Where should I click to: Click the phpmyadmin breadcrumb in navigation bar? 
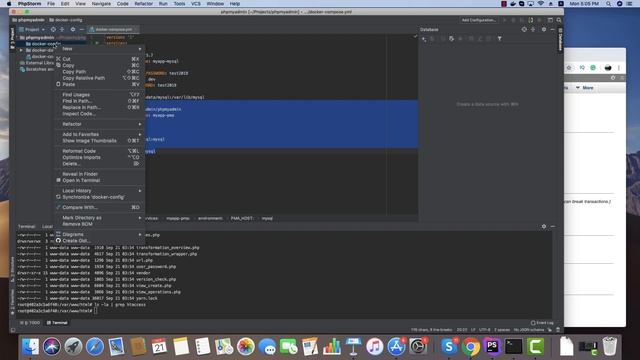coord(29,20)
